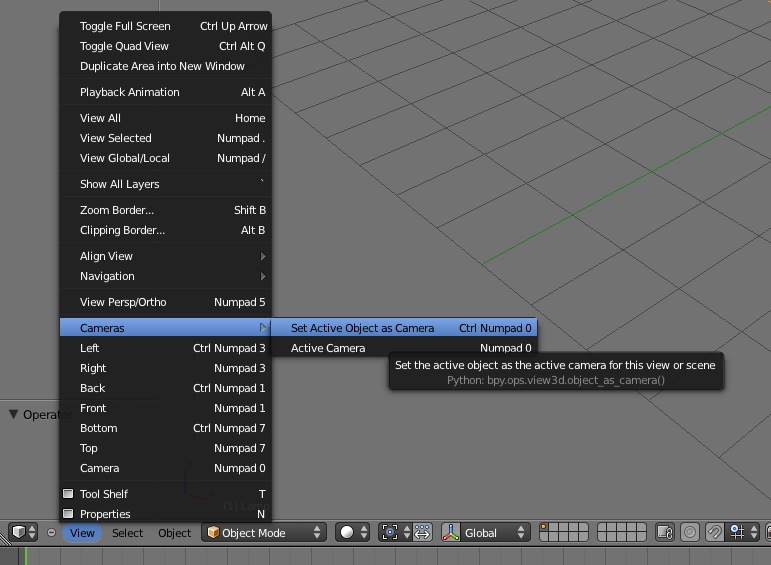
Task: Expand the Navigation submenu
Action: 166,276
